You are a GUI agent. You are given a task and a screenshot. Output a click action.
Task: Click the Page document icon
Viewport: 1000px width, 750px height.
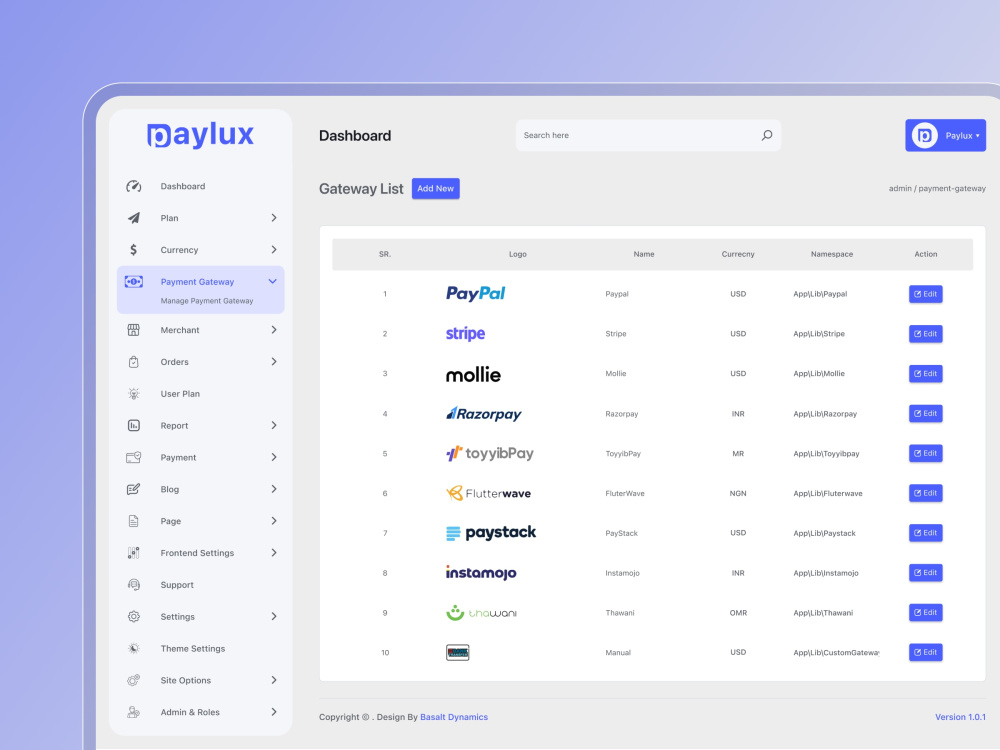click(133, 521)
